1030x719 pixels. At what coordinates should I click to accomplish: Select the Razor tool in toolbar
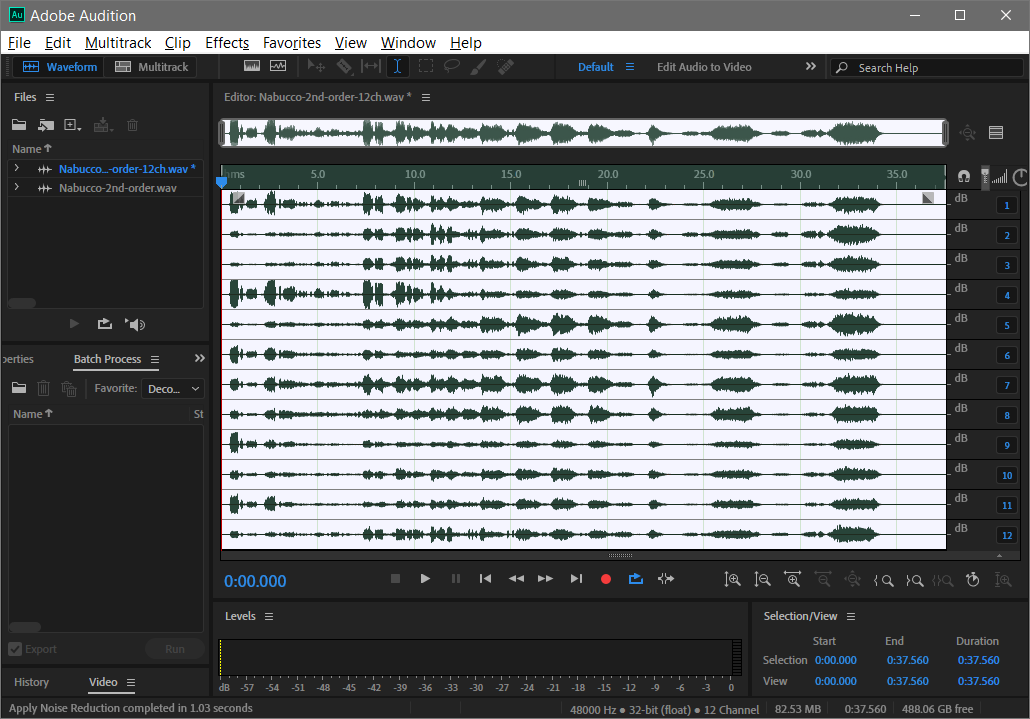tap(344, 66)
